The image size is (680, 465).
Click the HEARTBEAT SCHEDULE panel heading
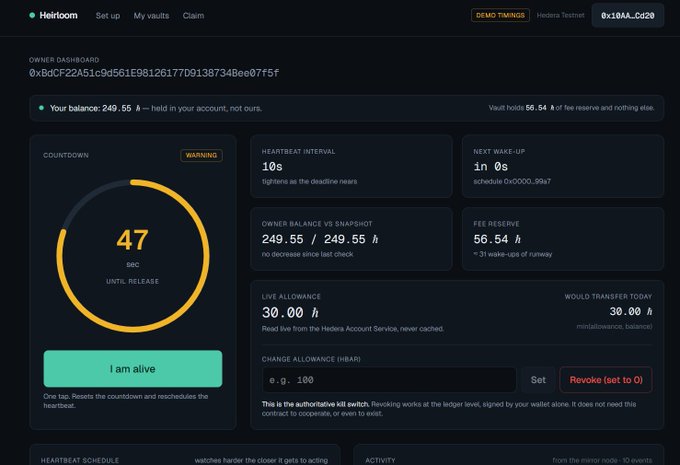[80, 460]
